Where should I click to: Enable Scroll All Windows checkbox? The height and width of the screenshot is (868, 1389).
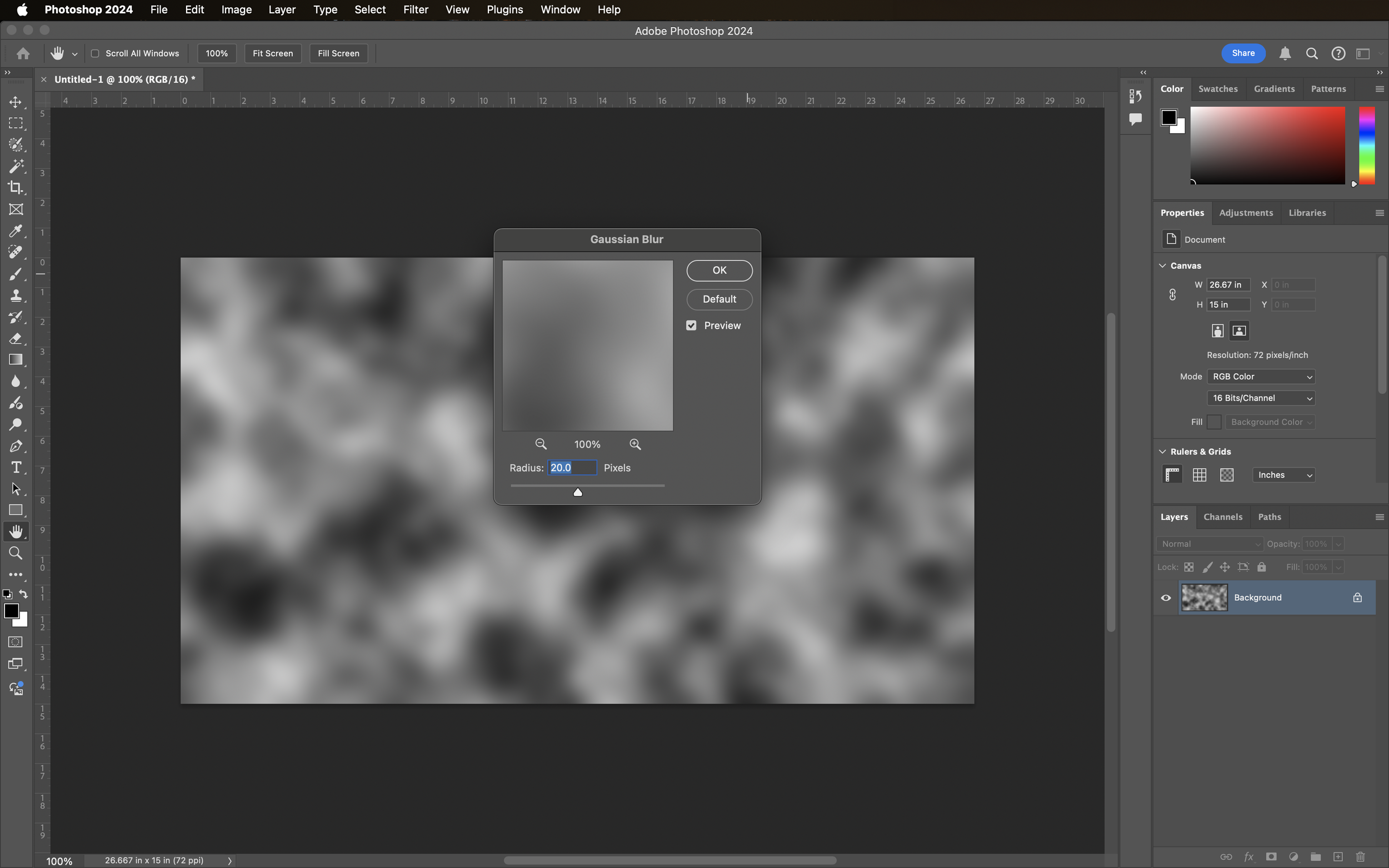click(96, 53)
